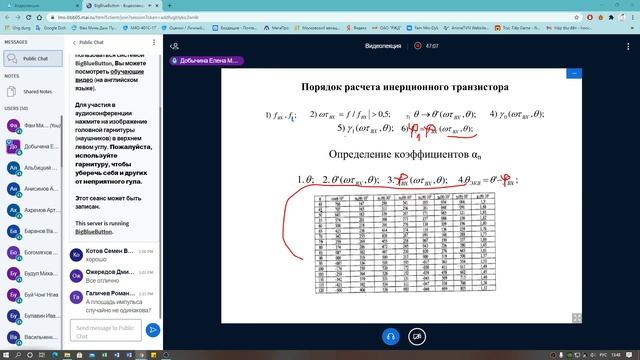This screenshot has height=360, width=640.
Task: Select user Альбицкий in the users list
Action: (33, 168)
